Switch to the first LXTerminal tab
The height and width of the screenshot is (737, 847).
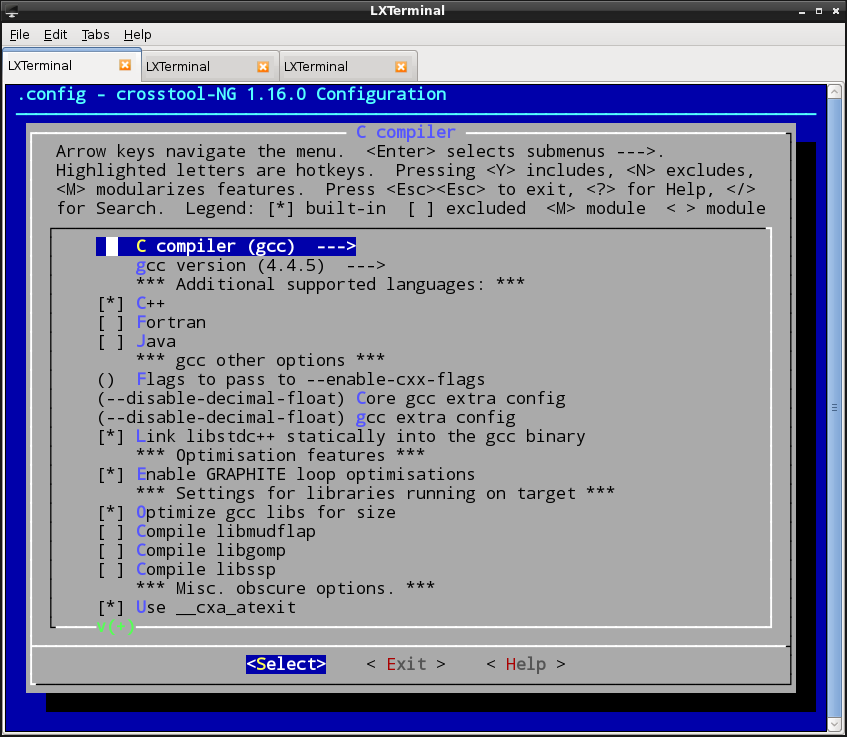(72, 65)
